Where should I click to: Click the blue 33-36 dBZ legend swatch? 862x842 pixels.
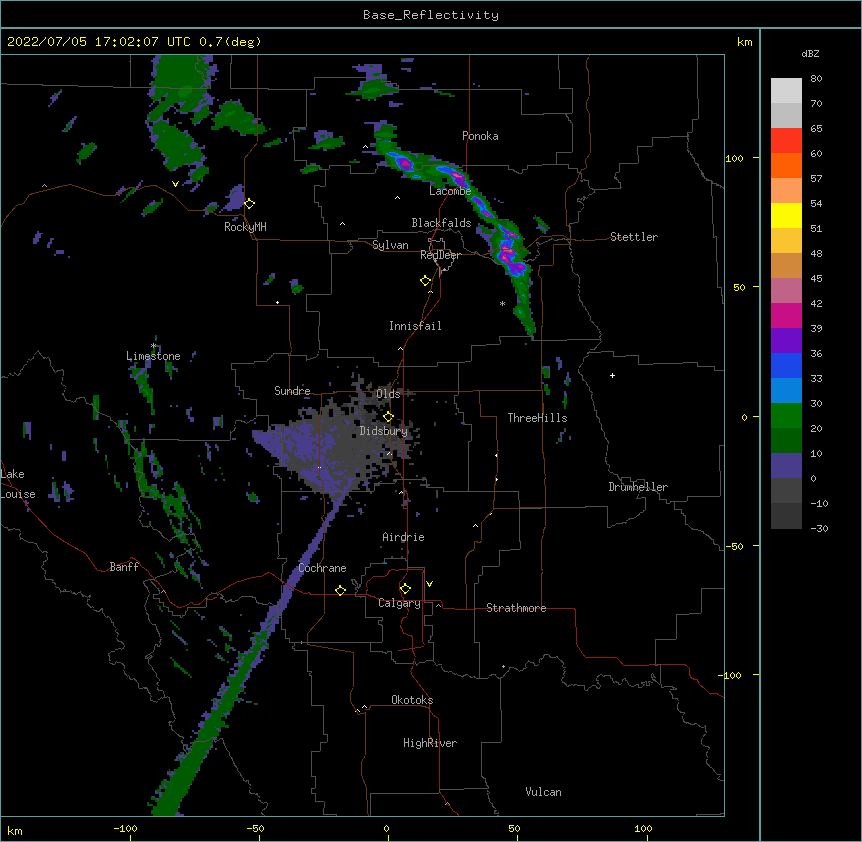coord(786,365)
